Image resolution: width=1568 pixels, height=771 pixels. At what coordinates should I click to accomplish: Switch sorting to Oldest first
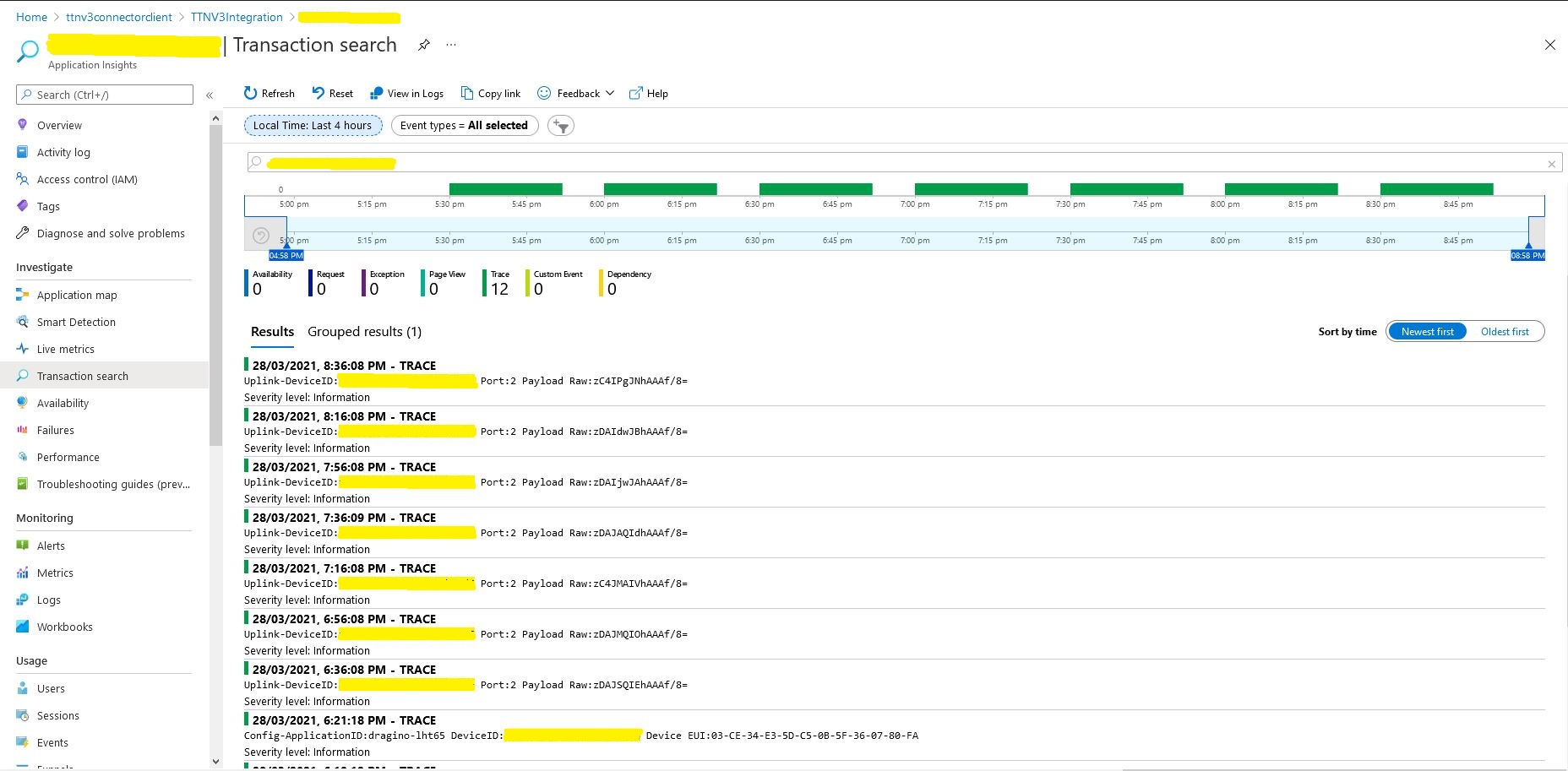click(x=1504, y=332)
